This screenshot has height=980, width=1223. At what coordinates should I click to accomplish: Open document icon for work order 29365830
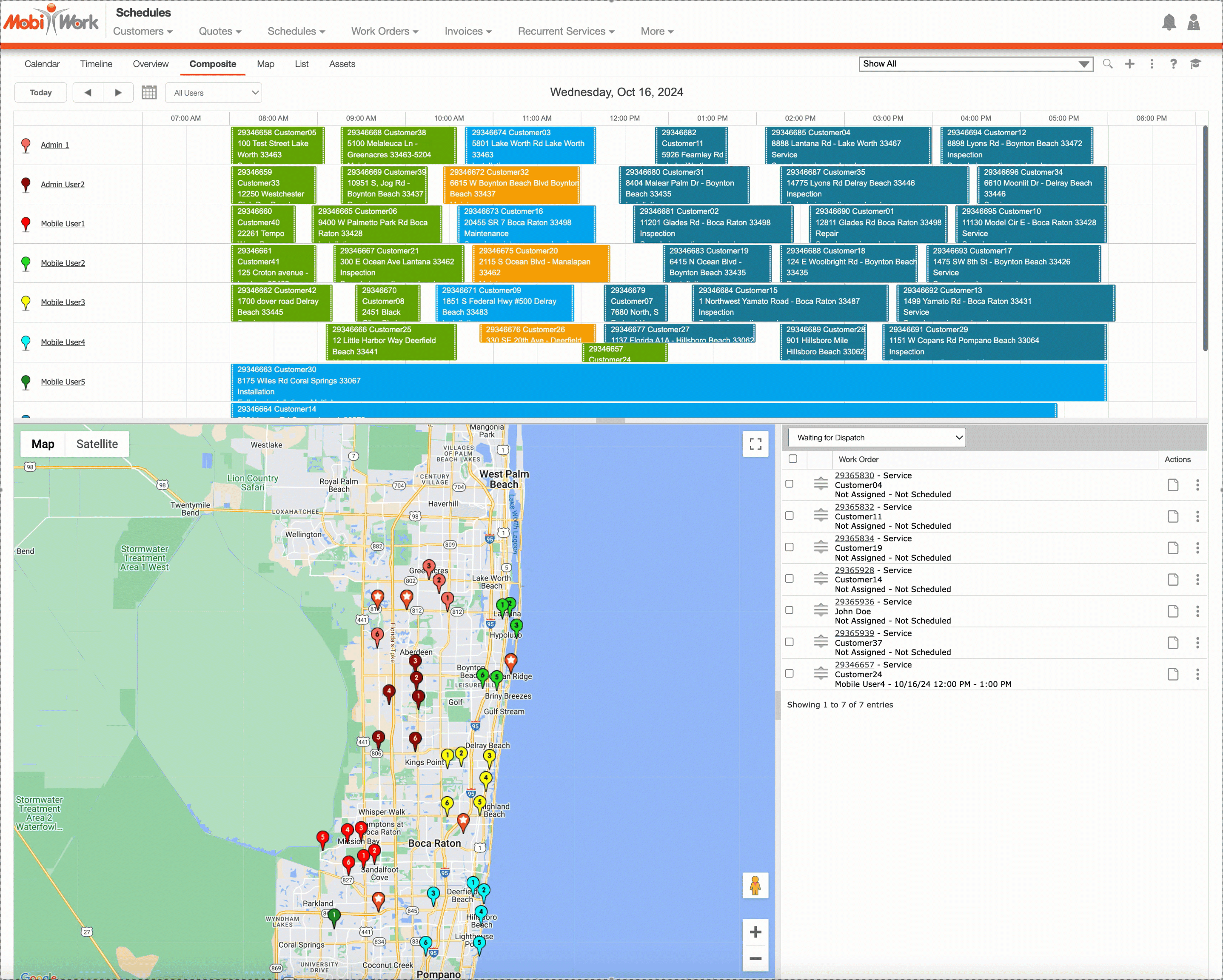pyautogui.click(x=1172, y=485)
